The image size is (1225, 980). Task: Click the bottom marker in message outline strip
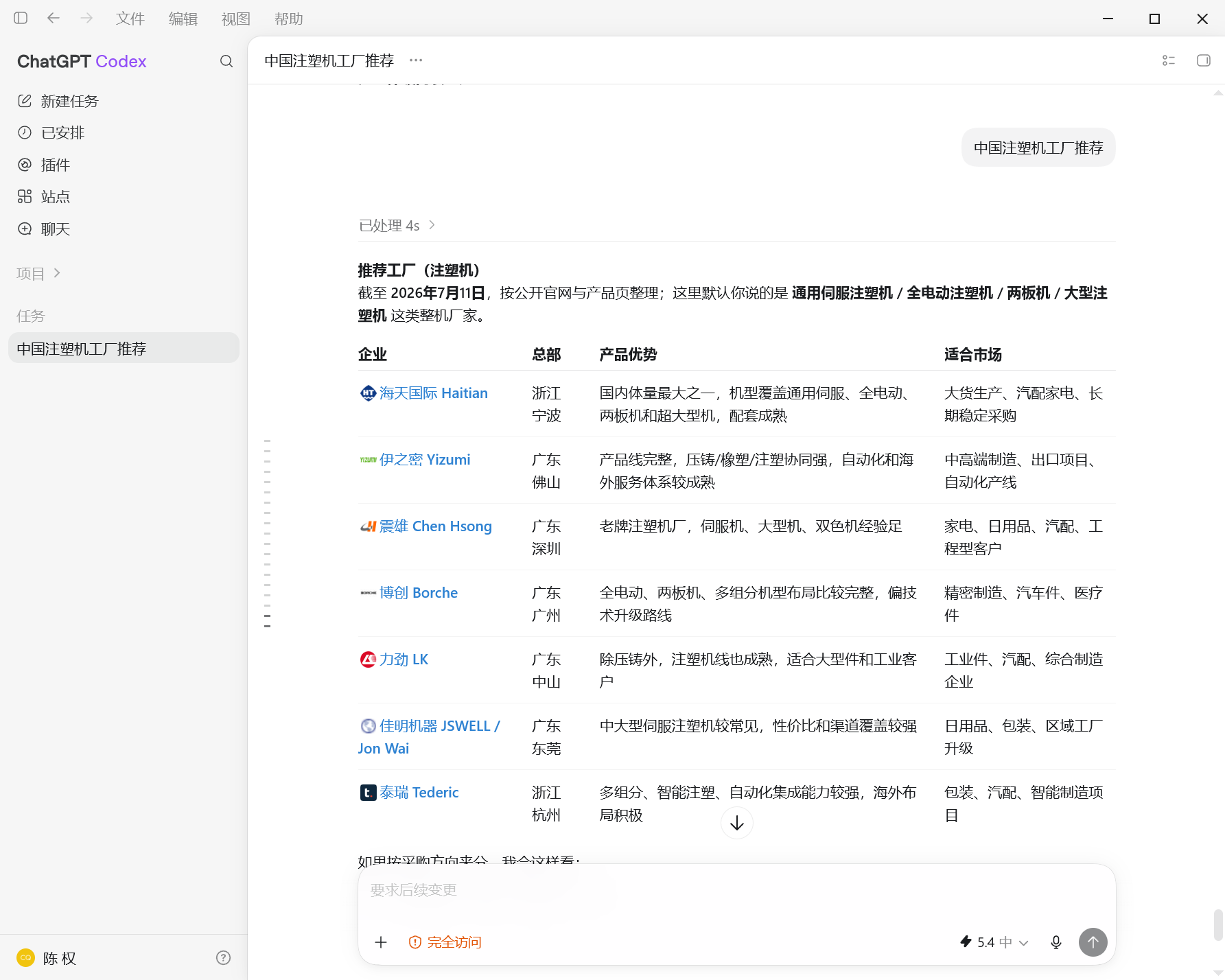tap(267, 626)
